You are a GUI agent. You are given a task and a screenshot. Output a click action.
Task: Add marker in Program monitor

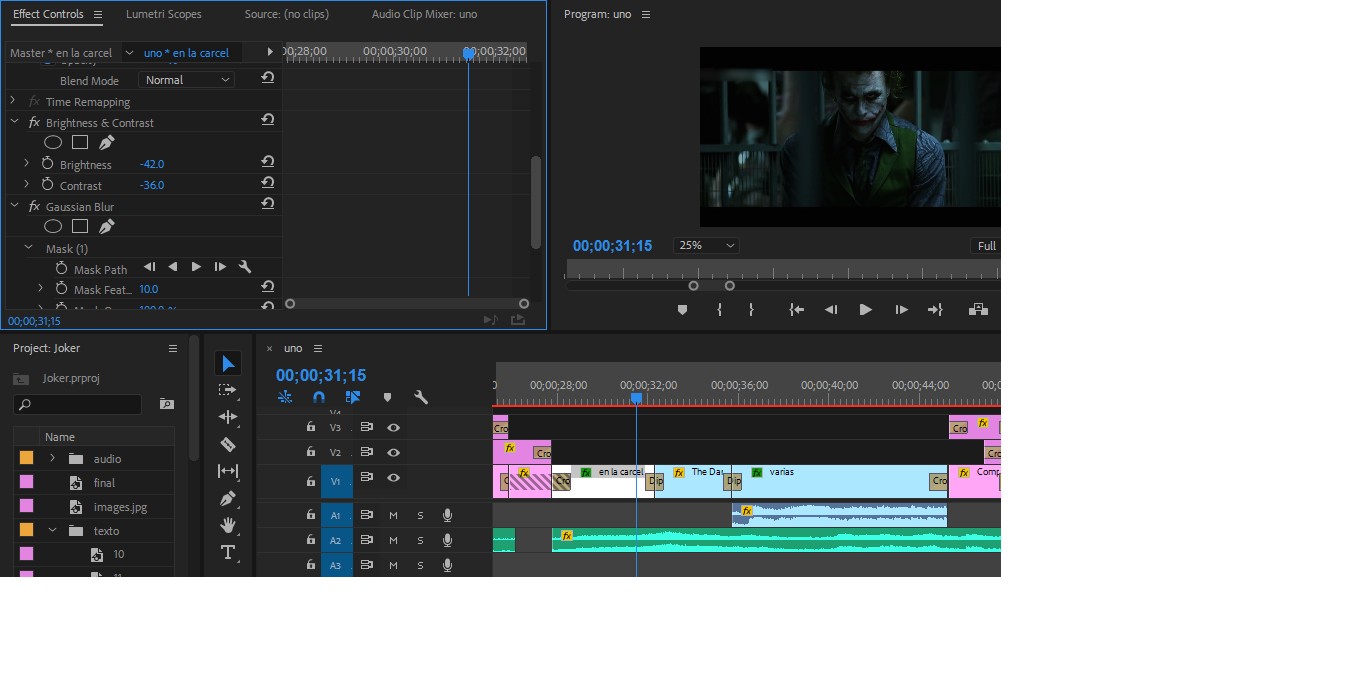click(x=682, y=310)
